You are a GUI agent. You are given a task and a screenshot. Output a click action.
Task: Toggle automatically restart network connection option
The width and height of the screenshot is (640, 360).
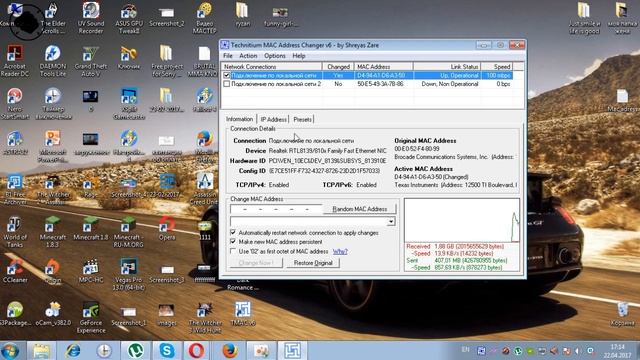233,233
